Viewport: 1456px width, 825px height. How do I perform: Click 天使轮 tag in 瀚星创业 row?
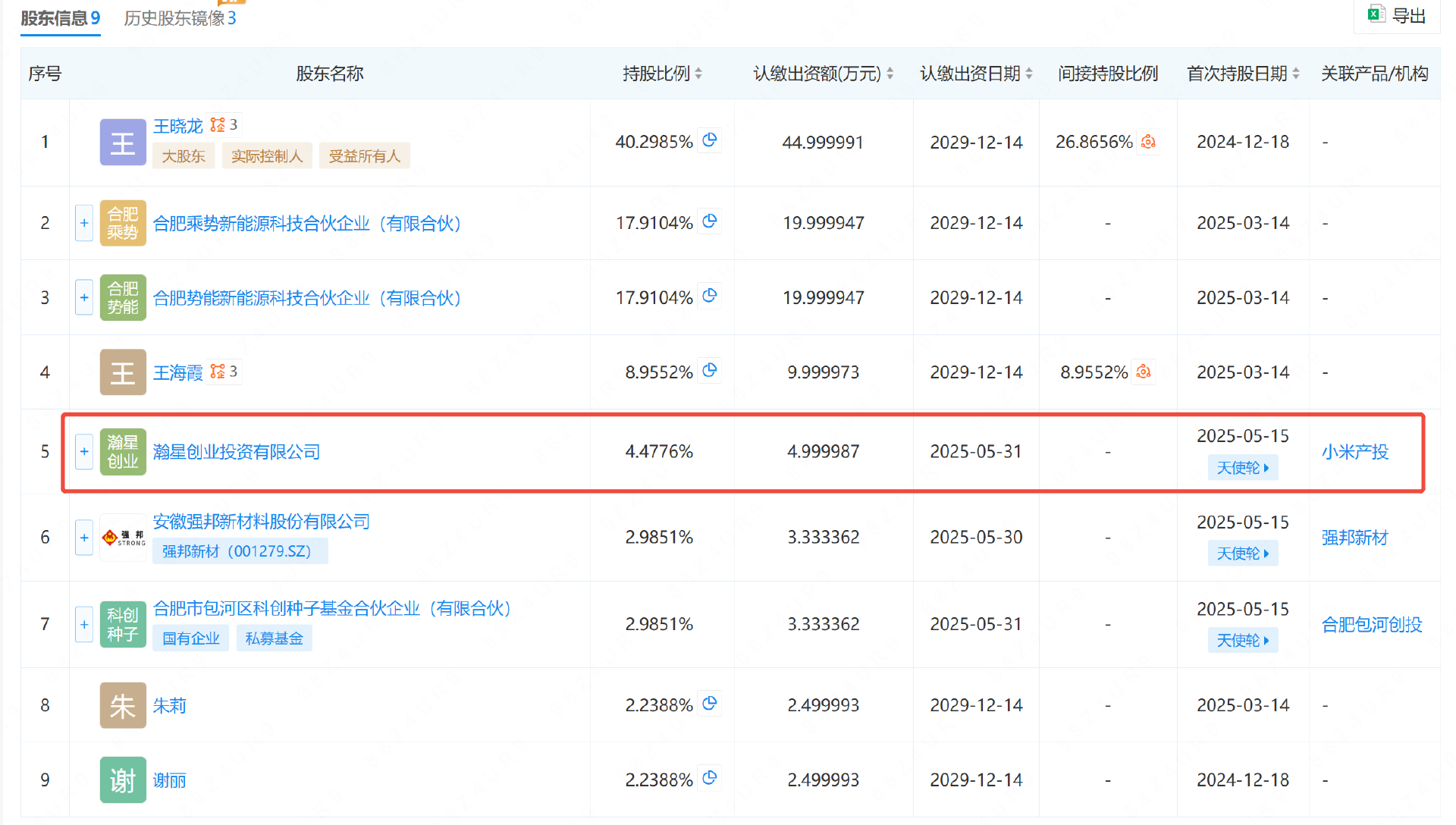(x=1243, y=468)
